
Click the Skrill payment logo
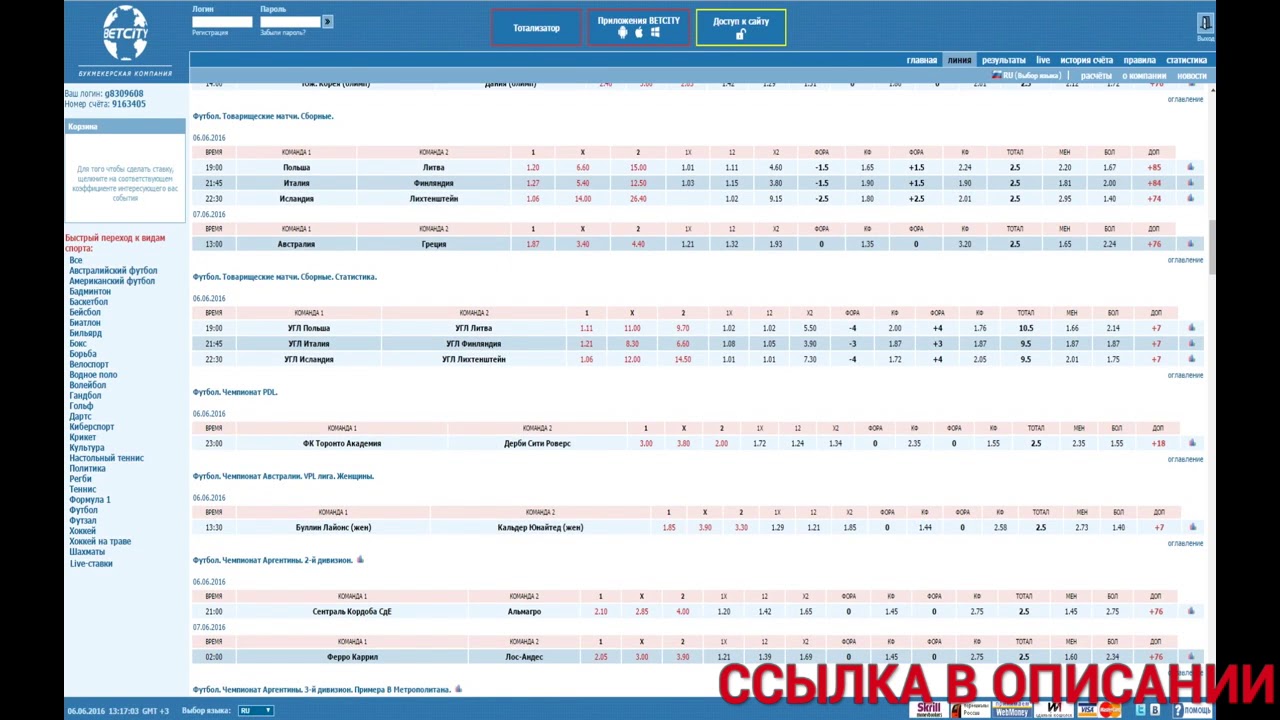point(929,710)
